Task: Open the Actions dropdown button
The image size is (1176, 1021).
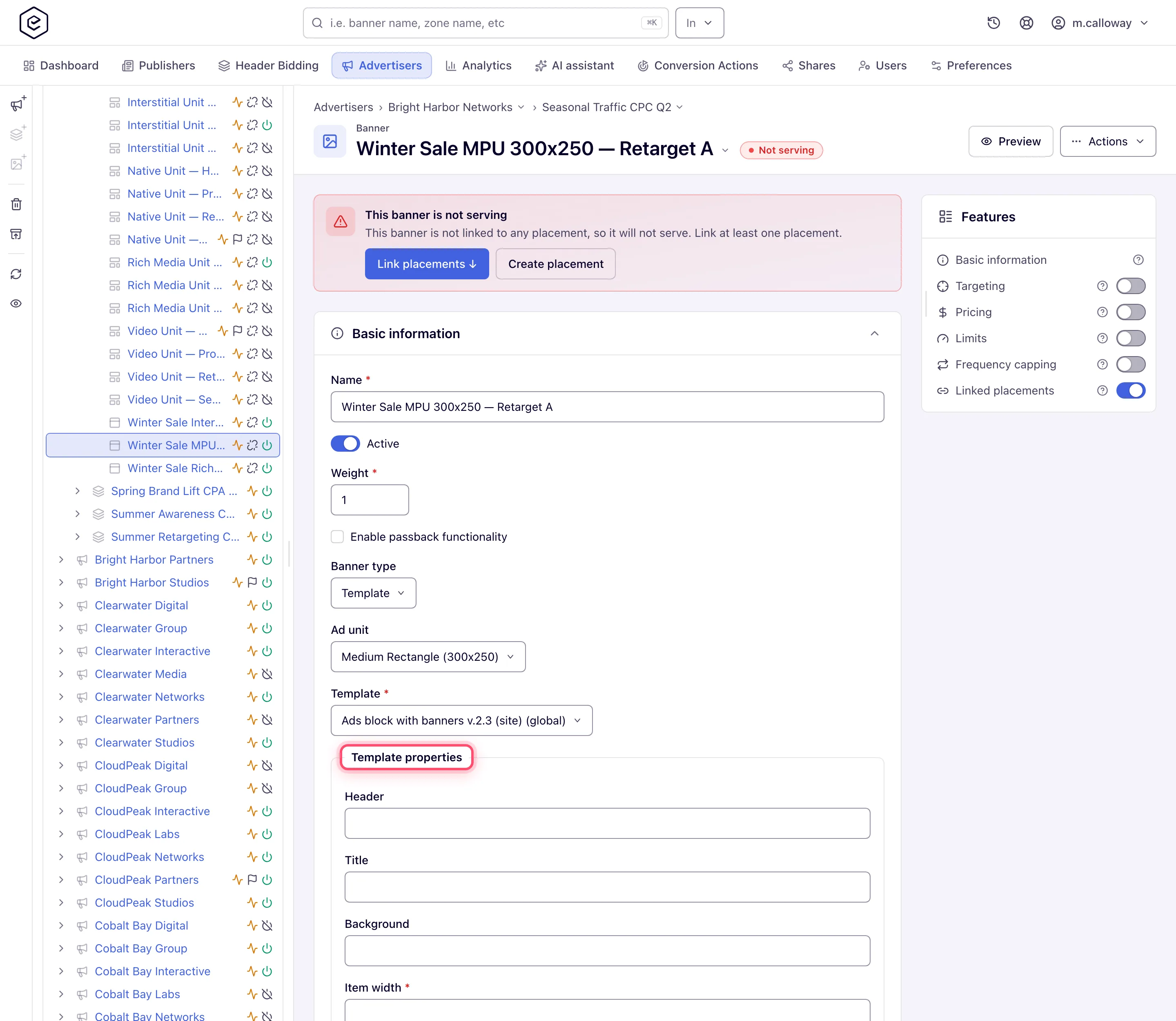Action: point(1108,141)
